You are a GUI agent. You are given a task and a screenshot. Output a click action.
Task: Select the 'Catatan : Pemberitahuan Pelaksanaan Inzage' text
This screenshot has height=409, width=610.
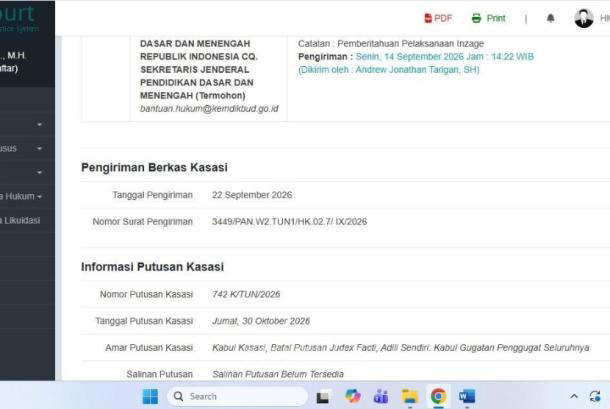[x=391, y=44]
